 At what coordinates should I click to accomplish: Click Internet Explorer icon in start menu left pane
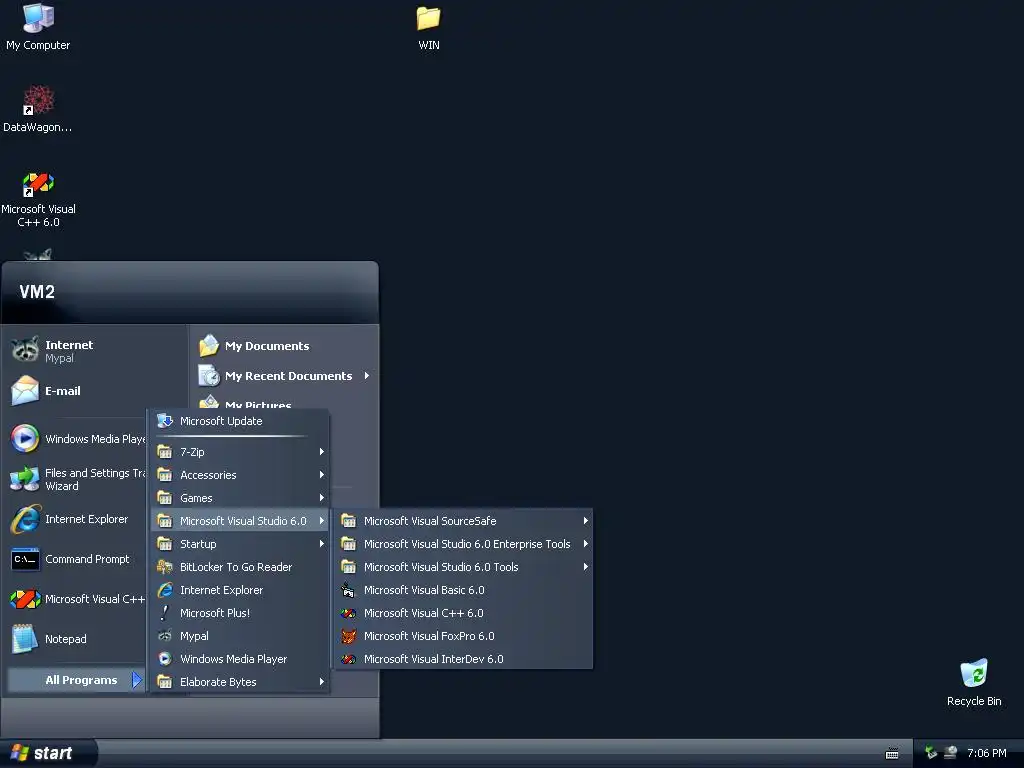click(25, 519)
